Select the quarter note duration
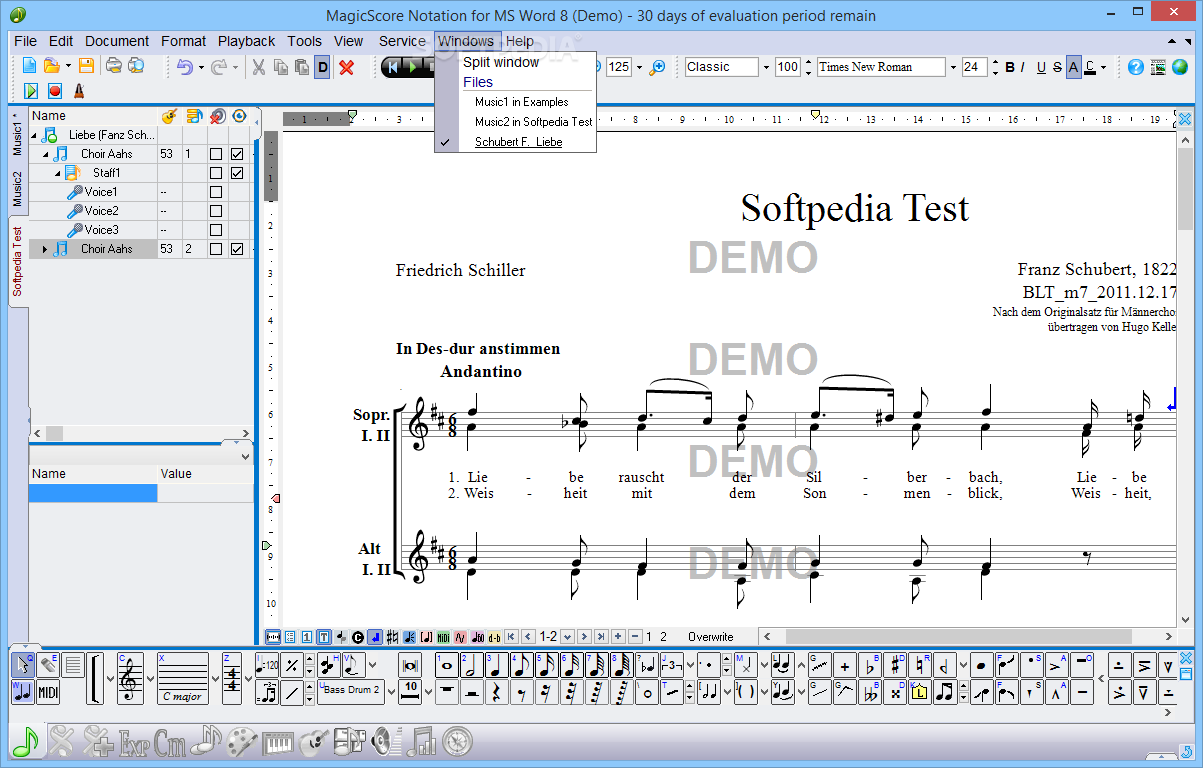Screen dimensions: 1203x768 coord(497,665)
